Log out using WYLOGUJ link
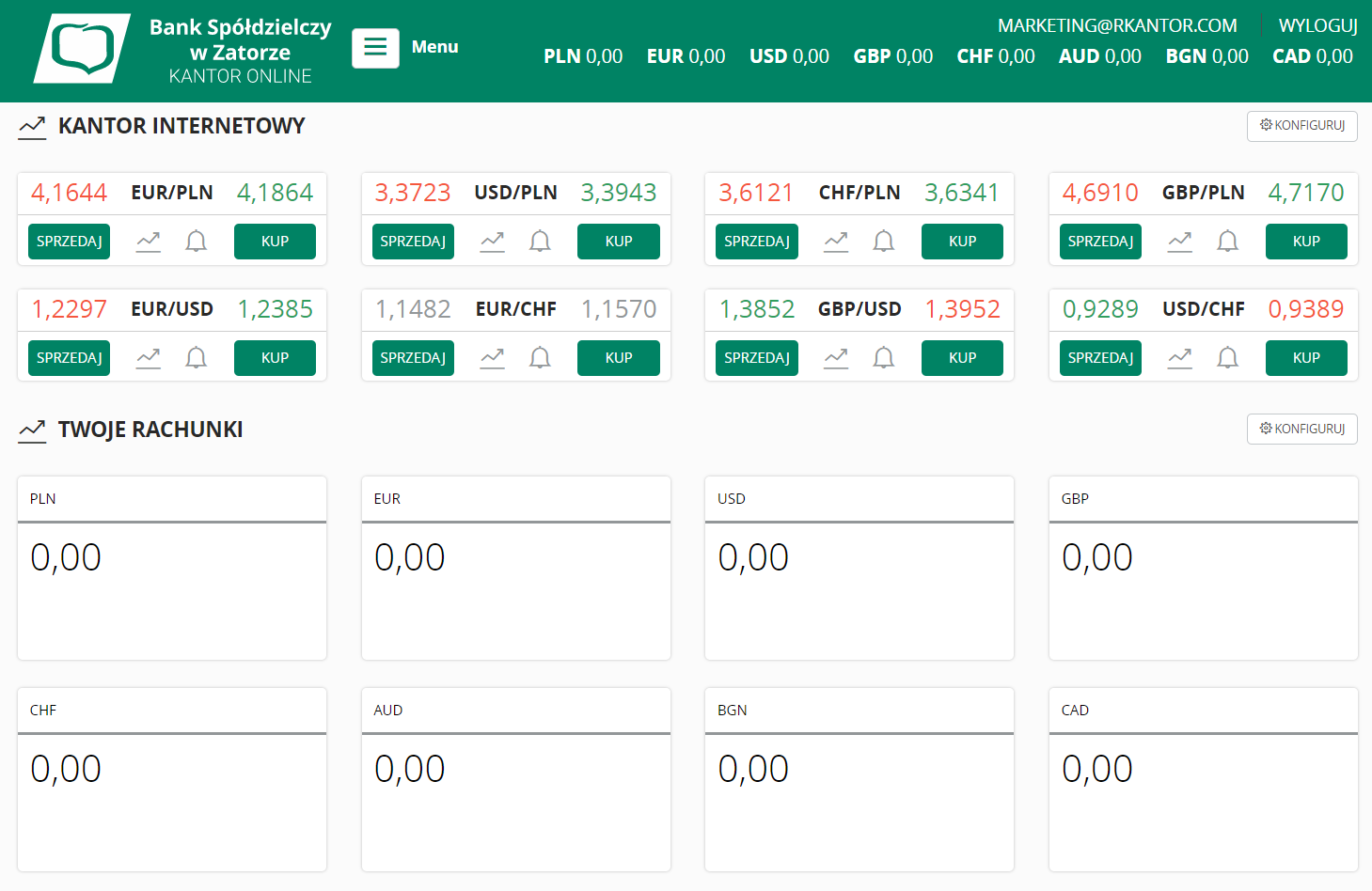 click(1317, 25)
